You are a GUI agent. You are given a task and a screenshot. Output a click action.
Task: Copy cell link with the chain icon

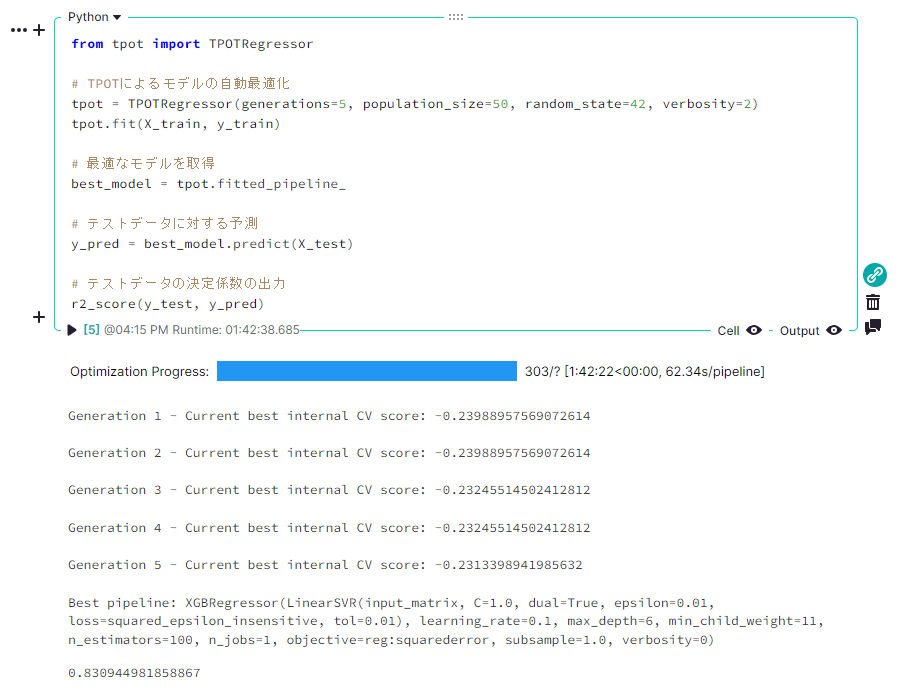click(x=874, y=275)
